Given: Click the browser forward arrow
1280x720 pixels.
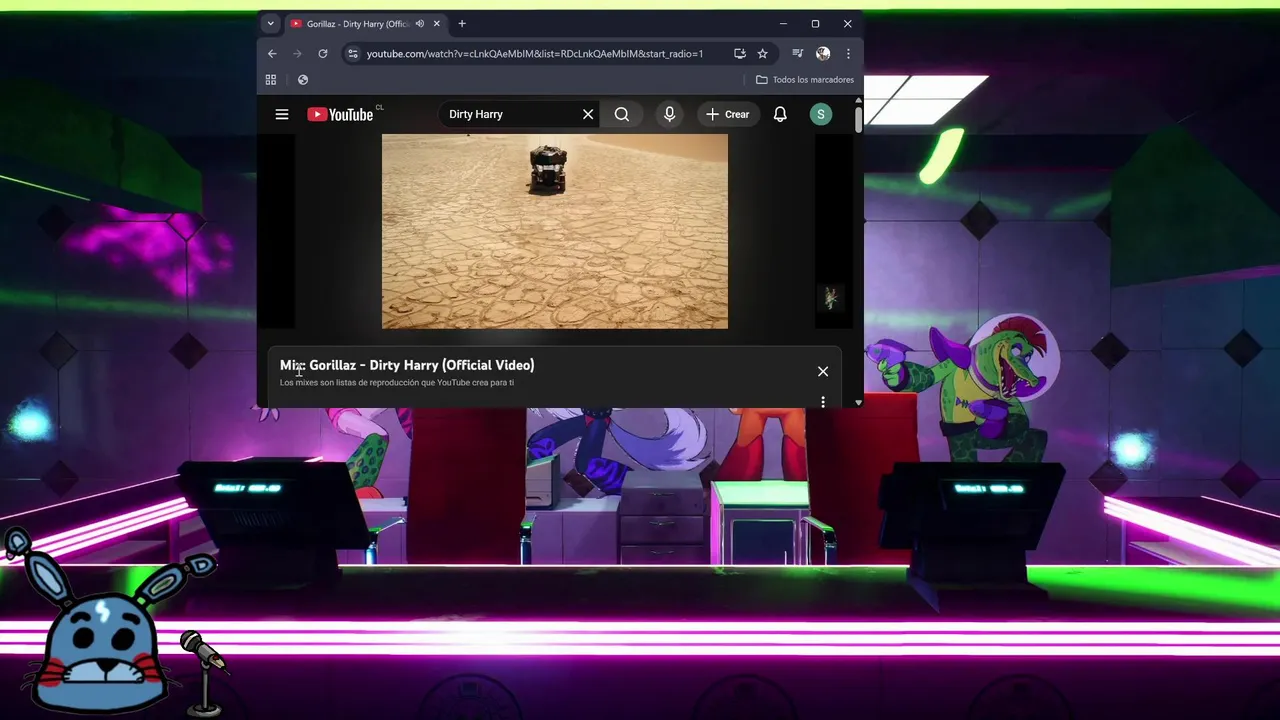Looking at the screenshot, I should coord(297,53).
